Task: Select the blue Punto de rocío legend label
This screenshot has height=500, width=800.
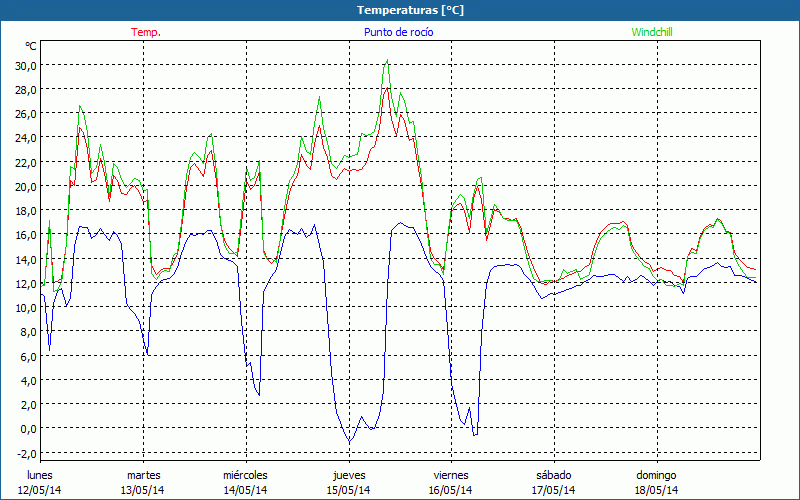Action: [x=398, y=32]
